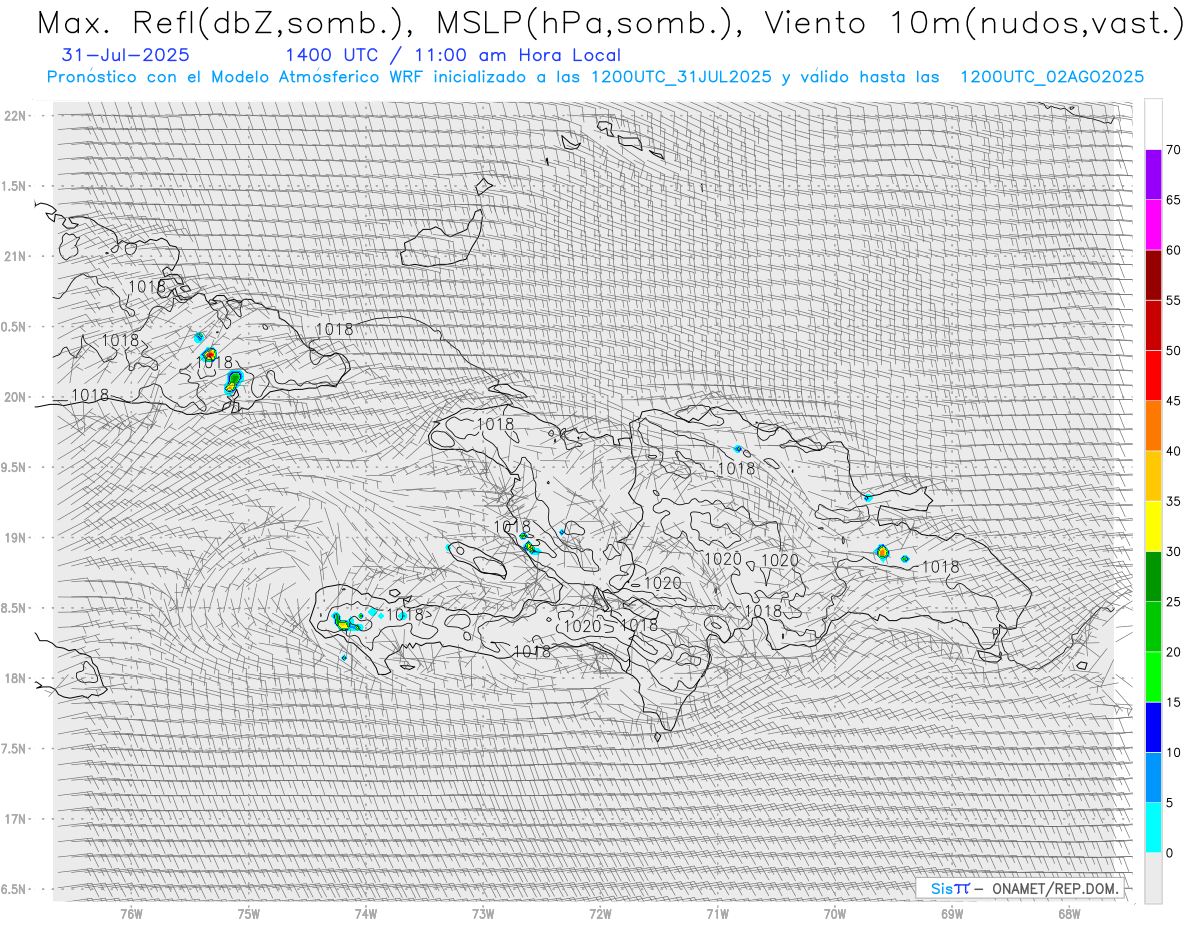Click the 72W longitude axis label
The image size is (1200, 927).
click(600, 914)
